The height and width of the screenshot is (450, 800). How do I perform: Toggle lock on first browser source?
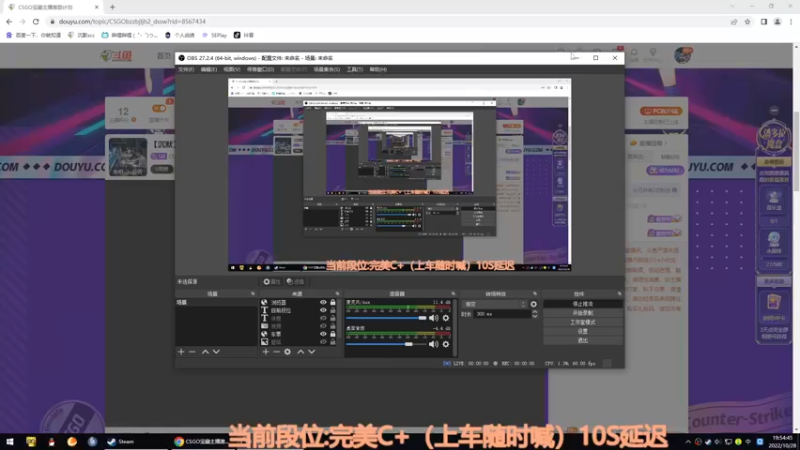[333, 302]
